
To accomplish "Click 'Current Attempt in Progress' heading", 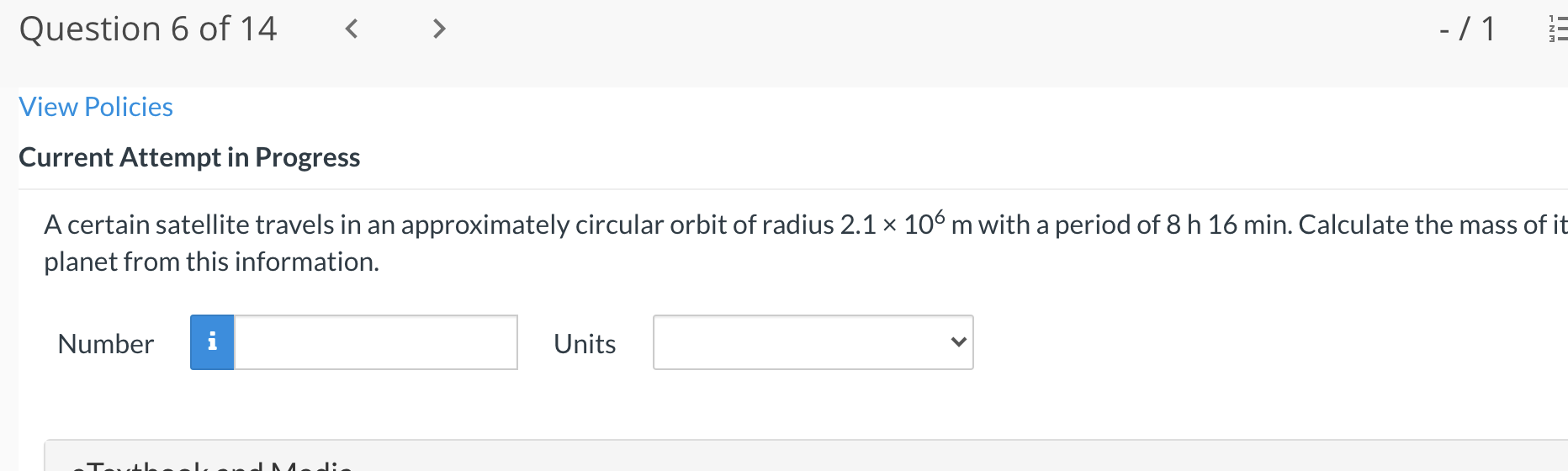I will point(189,157).
